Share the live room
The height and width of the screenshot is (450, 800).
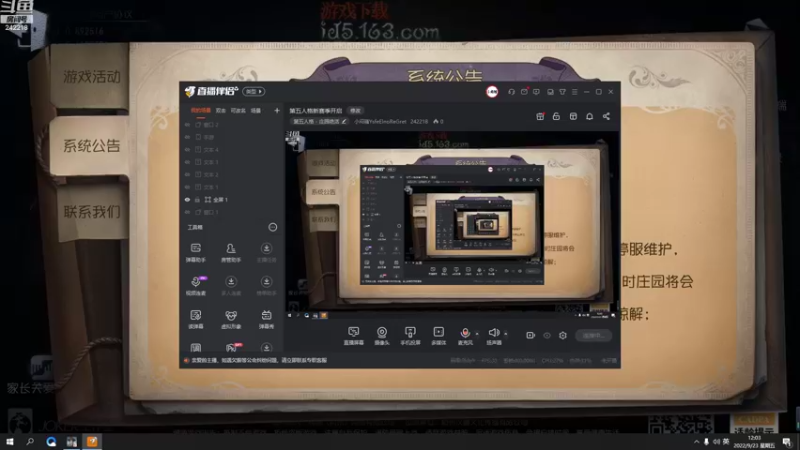click(x=606, y=116)
